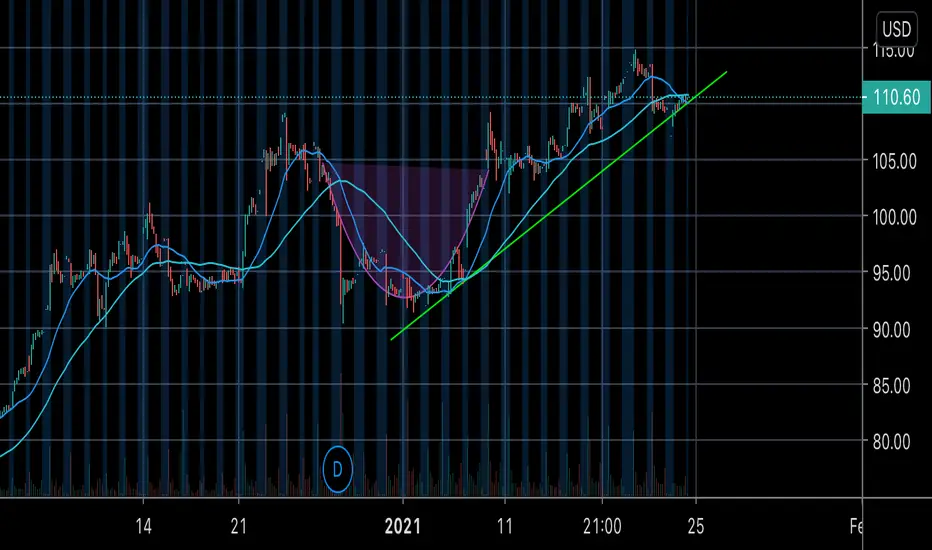Select the green ascending trendline
This screenshot has width=932, height=550.
[559, 206]
